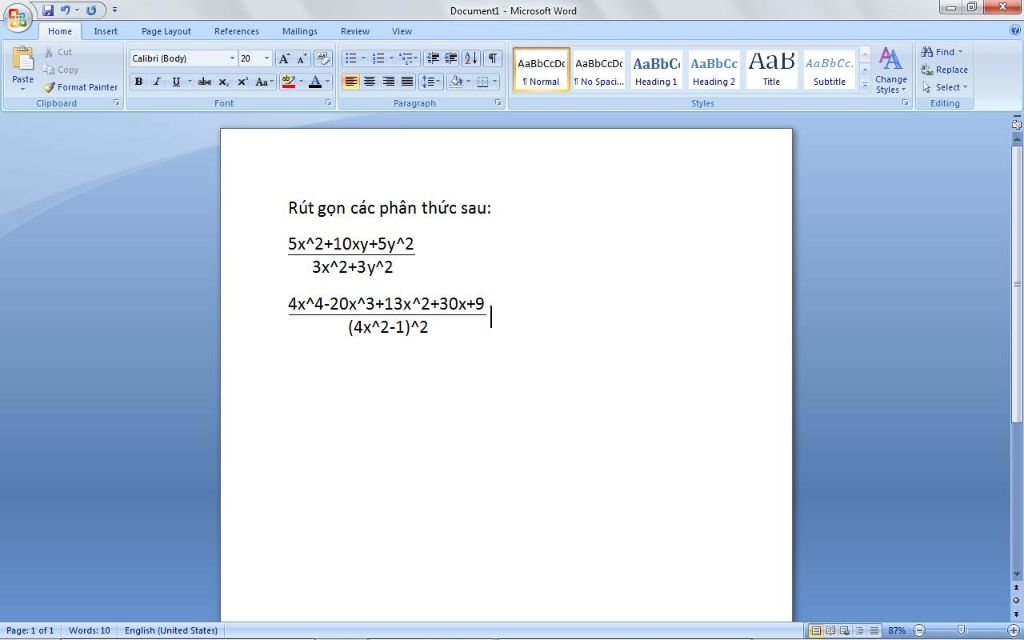Switch to Print Layout view
Screen dimensions: 1024x640
click(816, 631)
